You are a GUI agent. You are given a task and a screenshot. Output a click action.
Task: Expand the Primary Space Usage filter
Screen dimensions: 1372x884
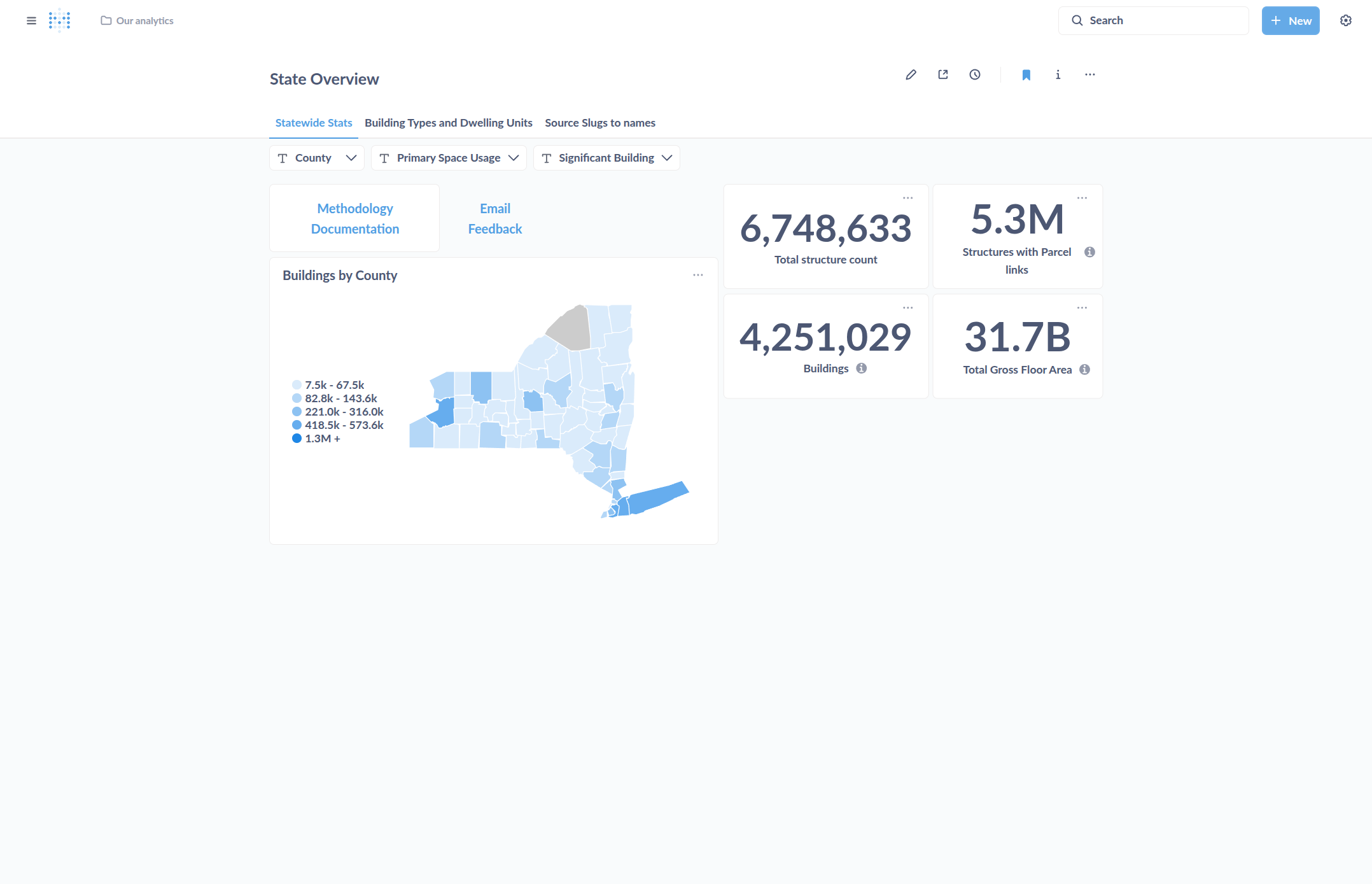click(x=449, y=158)
